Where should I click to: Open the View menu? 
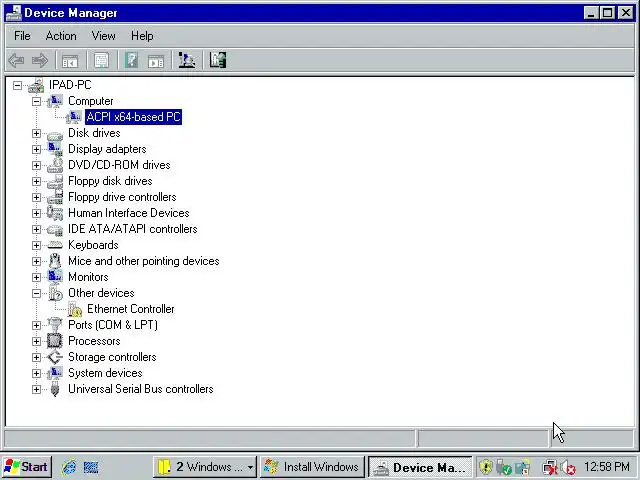click(103, 36)
